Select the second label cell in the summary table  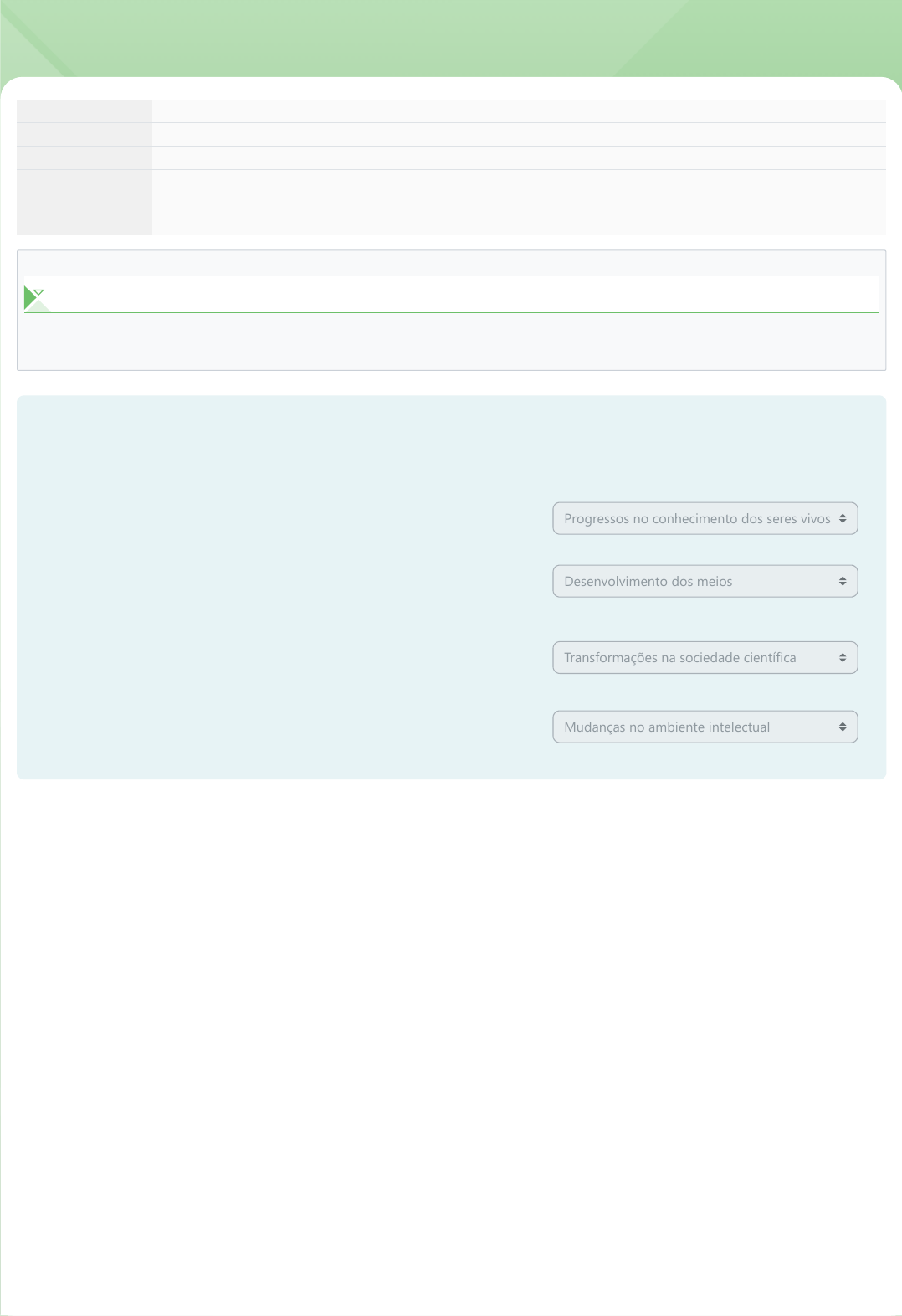[85, 135]
